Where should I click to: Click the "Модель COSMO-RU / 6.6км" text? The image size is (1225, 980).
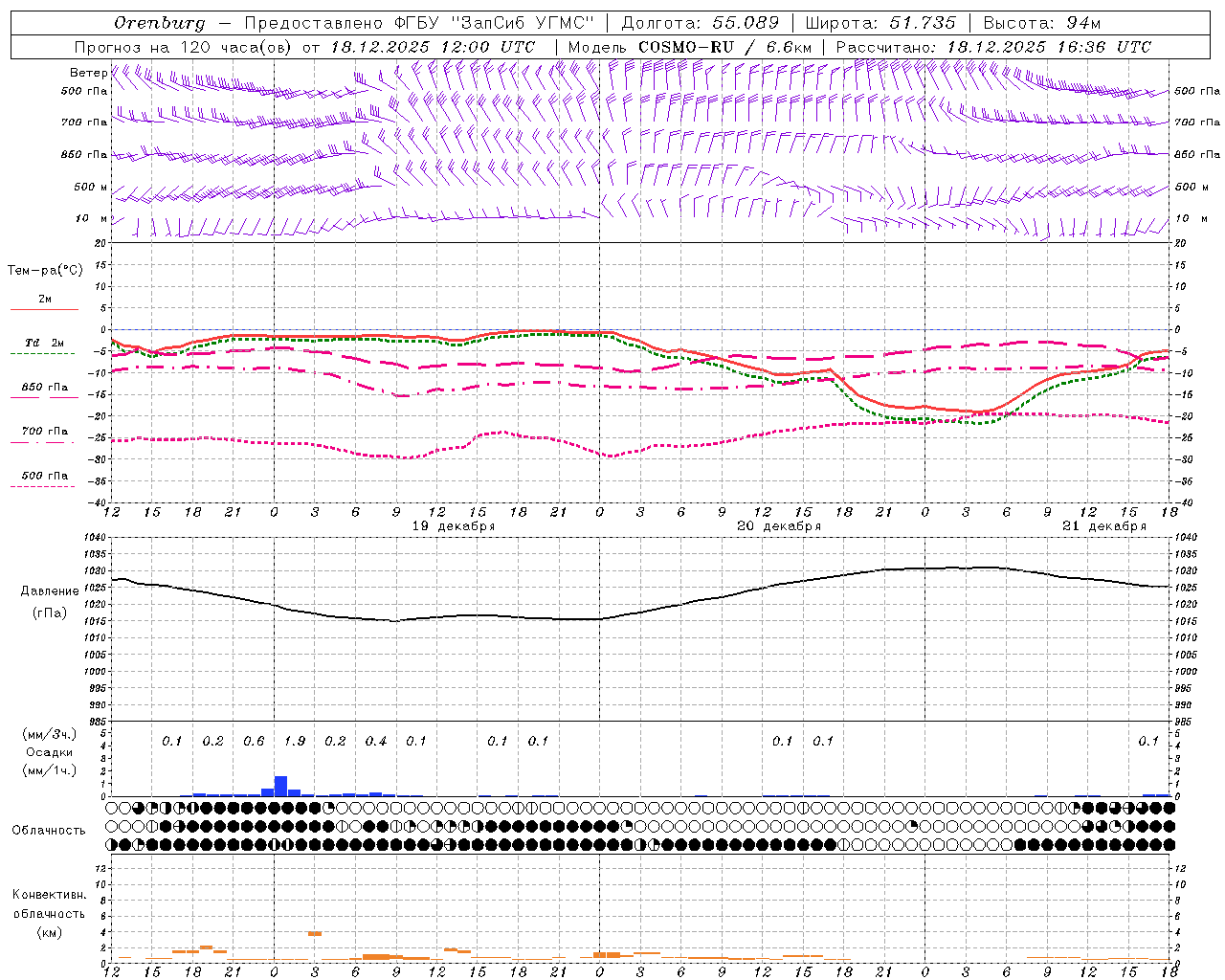click(690, 47)
